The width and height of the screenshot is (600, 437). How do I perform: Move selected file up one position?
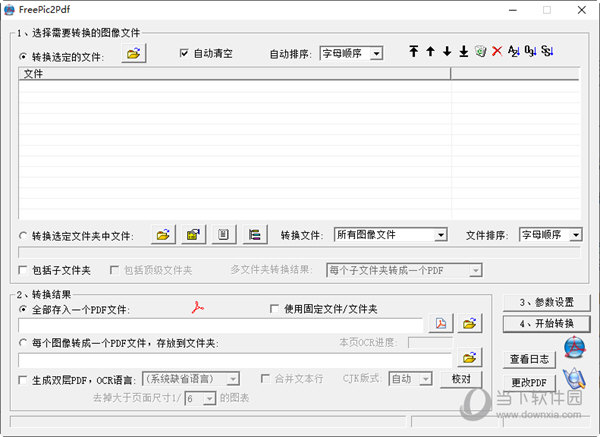430,51
